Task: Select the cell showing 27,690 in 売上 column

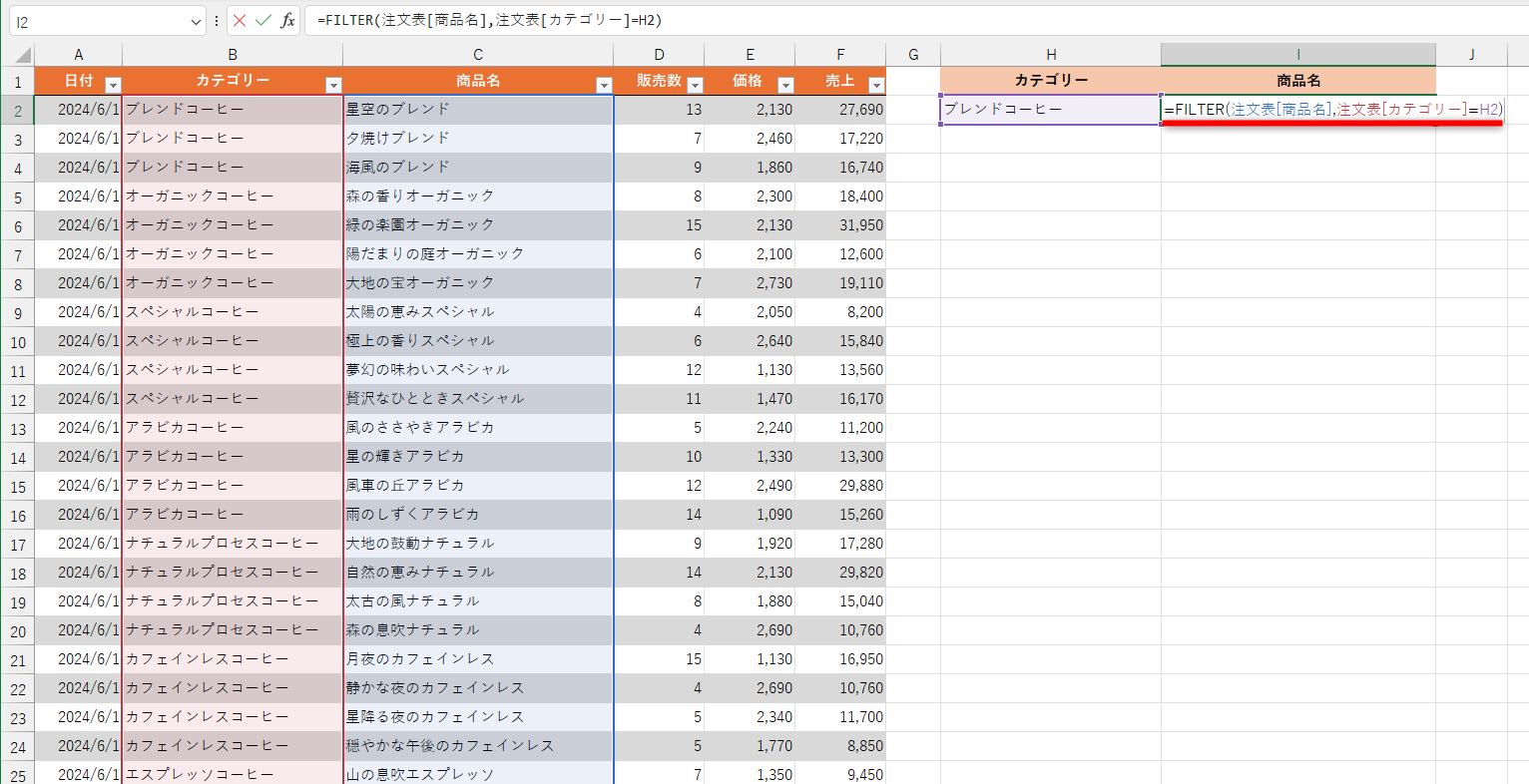Action: (840, 109)
